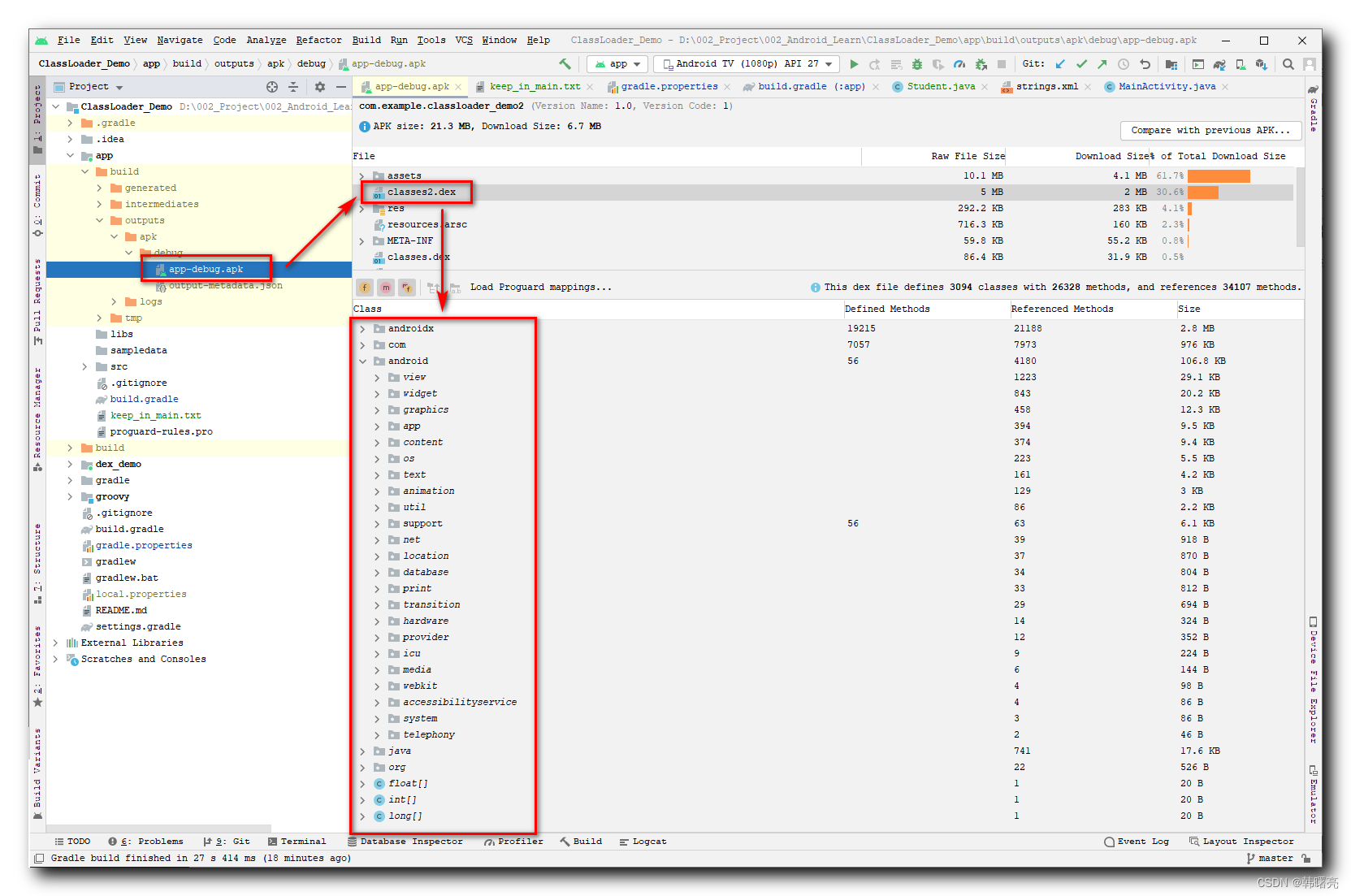Image resolution: width=1351 pixels, height=896 pixels.
Task: Click Compare with previous APK button
Action: [x=1210, y=130]
